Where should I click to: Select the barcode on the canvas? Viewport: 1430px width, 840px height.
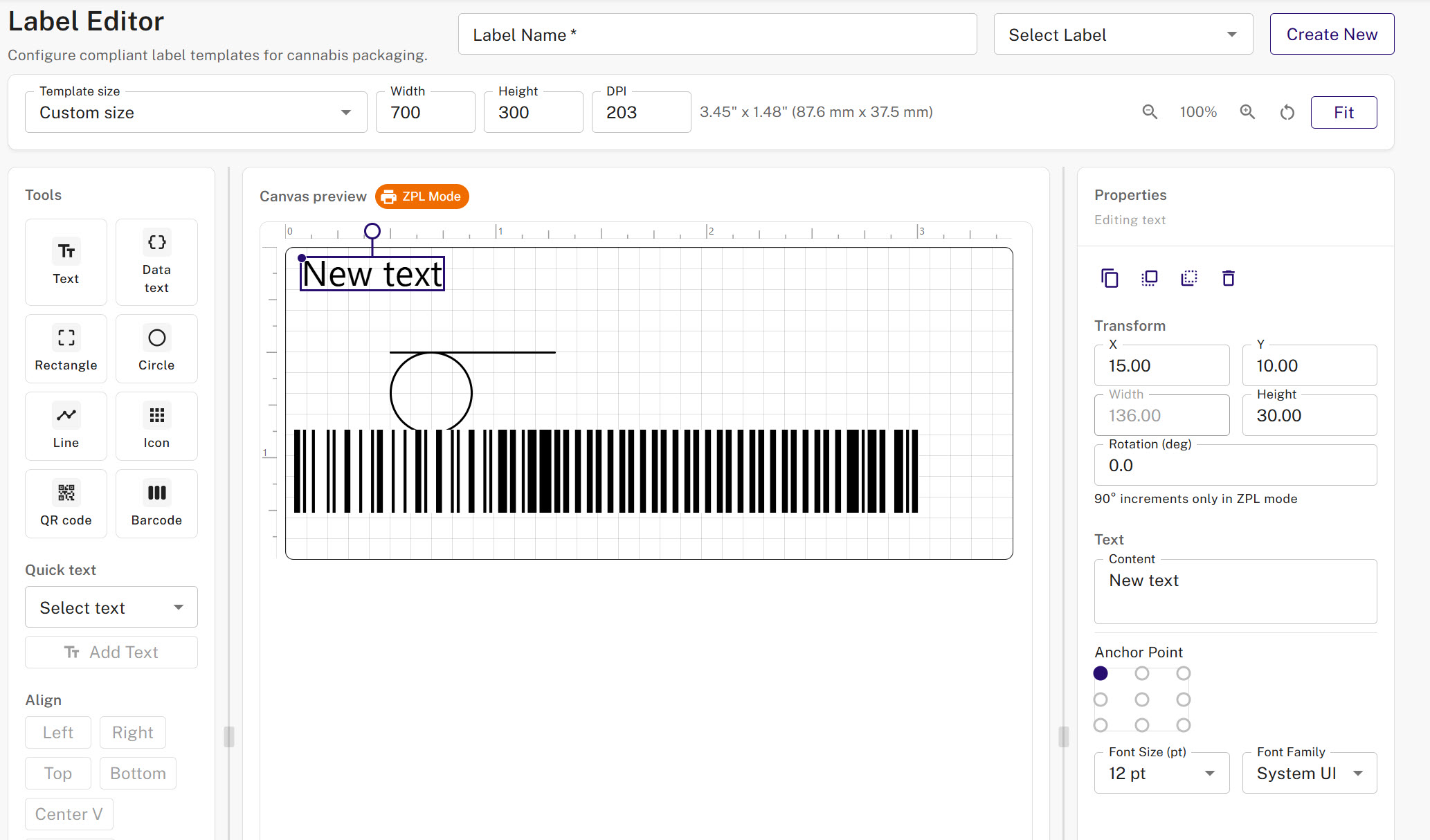606,471
